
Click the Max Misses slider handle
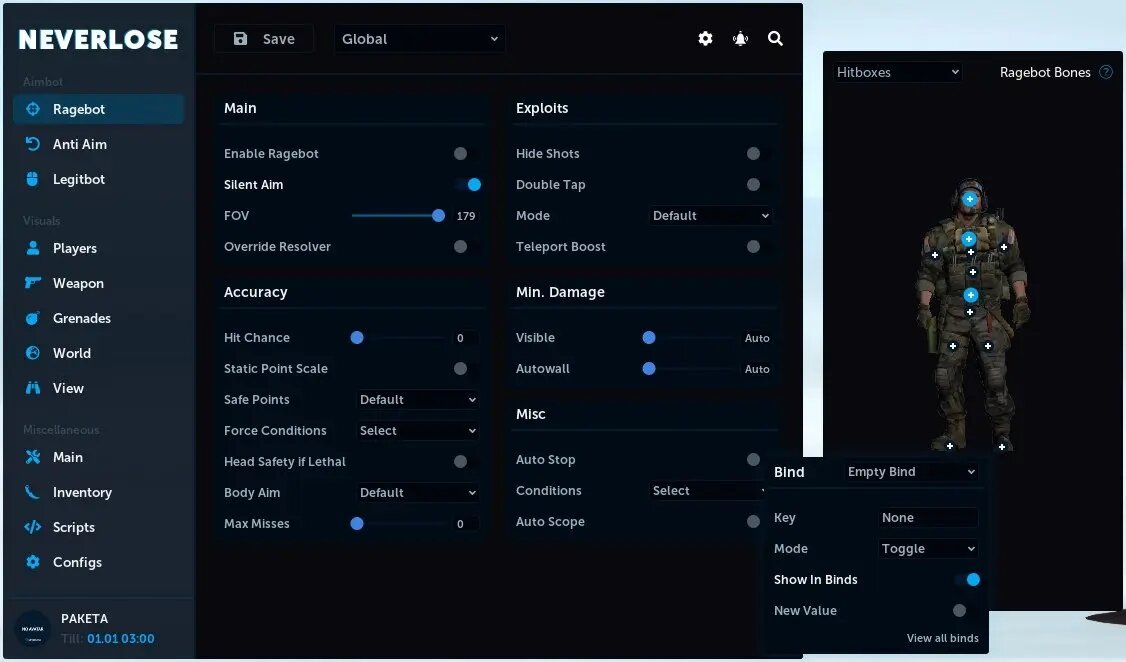357,523
